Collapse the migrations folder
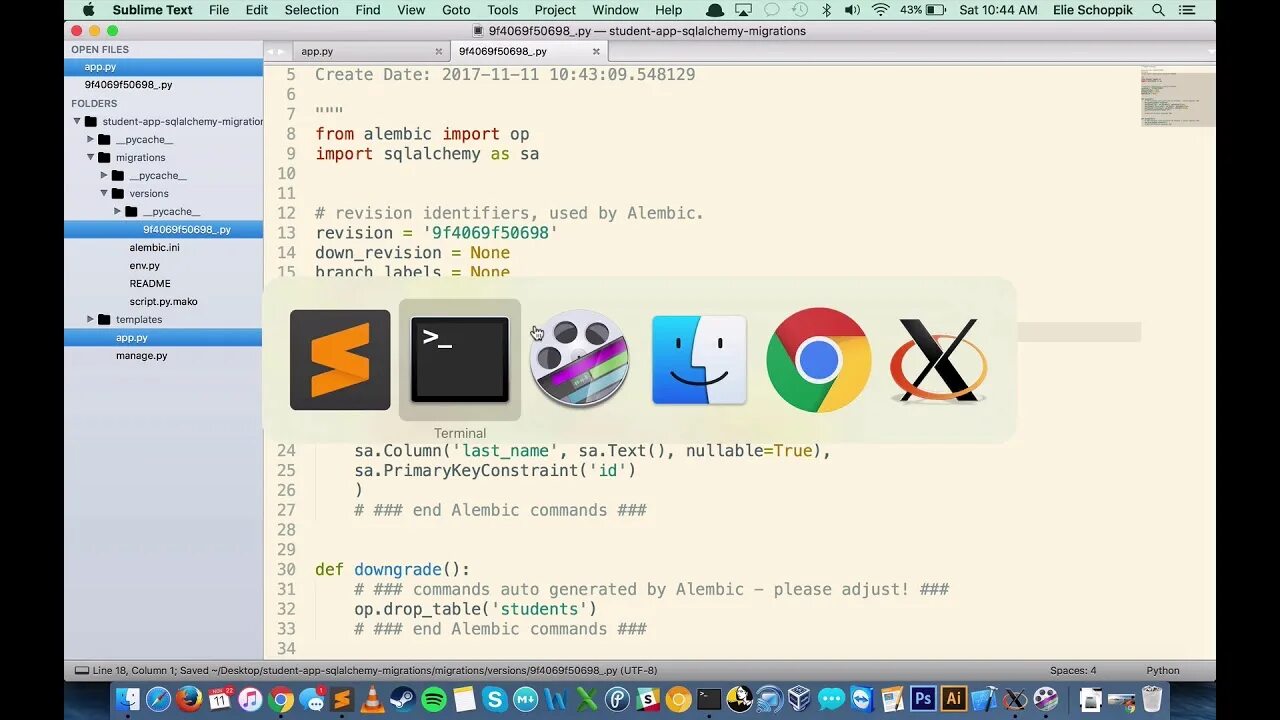This screenshot has width=1280, height=720. (x=91, y=157)
